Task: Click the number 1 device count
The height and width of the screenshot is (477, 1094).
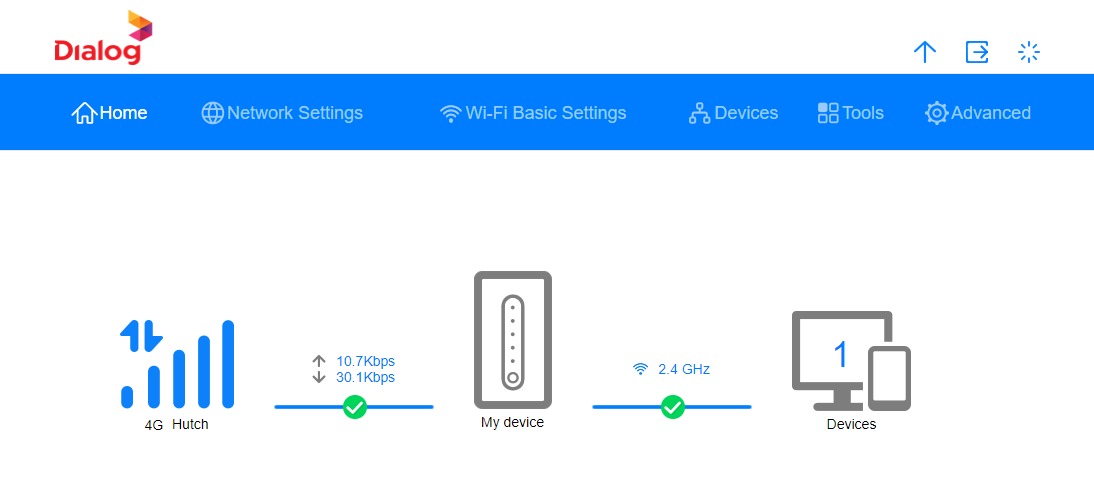Action: click(841, 354)
